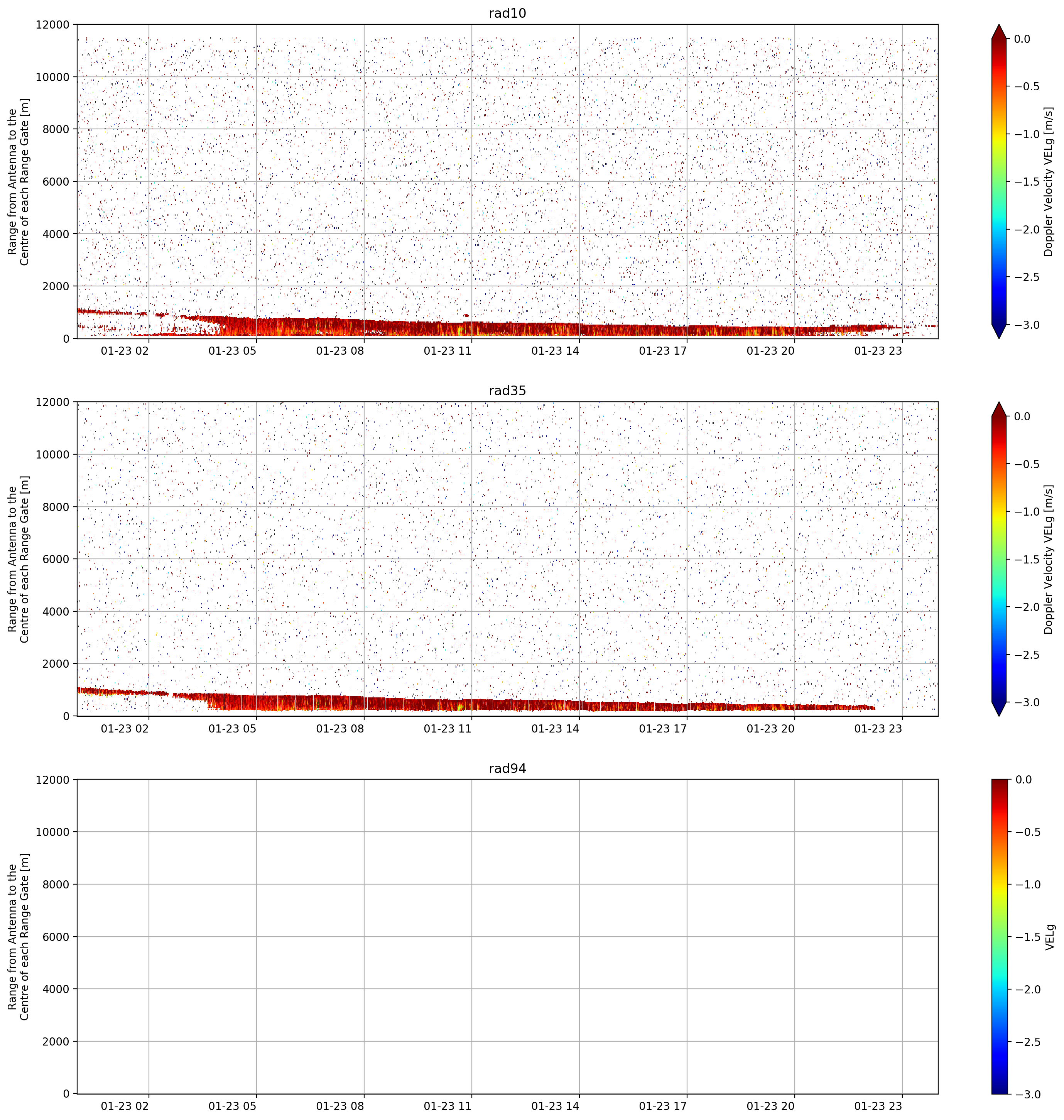This screenshot has width=1064, height=1120.
Task: Click the '01-23 11' tick under rad10 plot
Action: click(448, 351)
